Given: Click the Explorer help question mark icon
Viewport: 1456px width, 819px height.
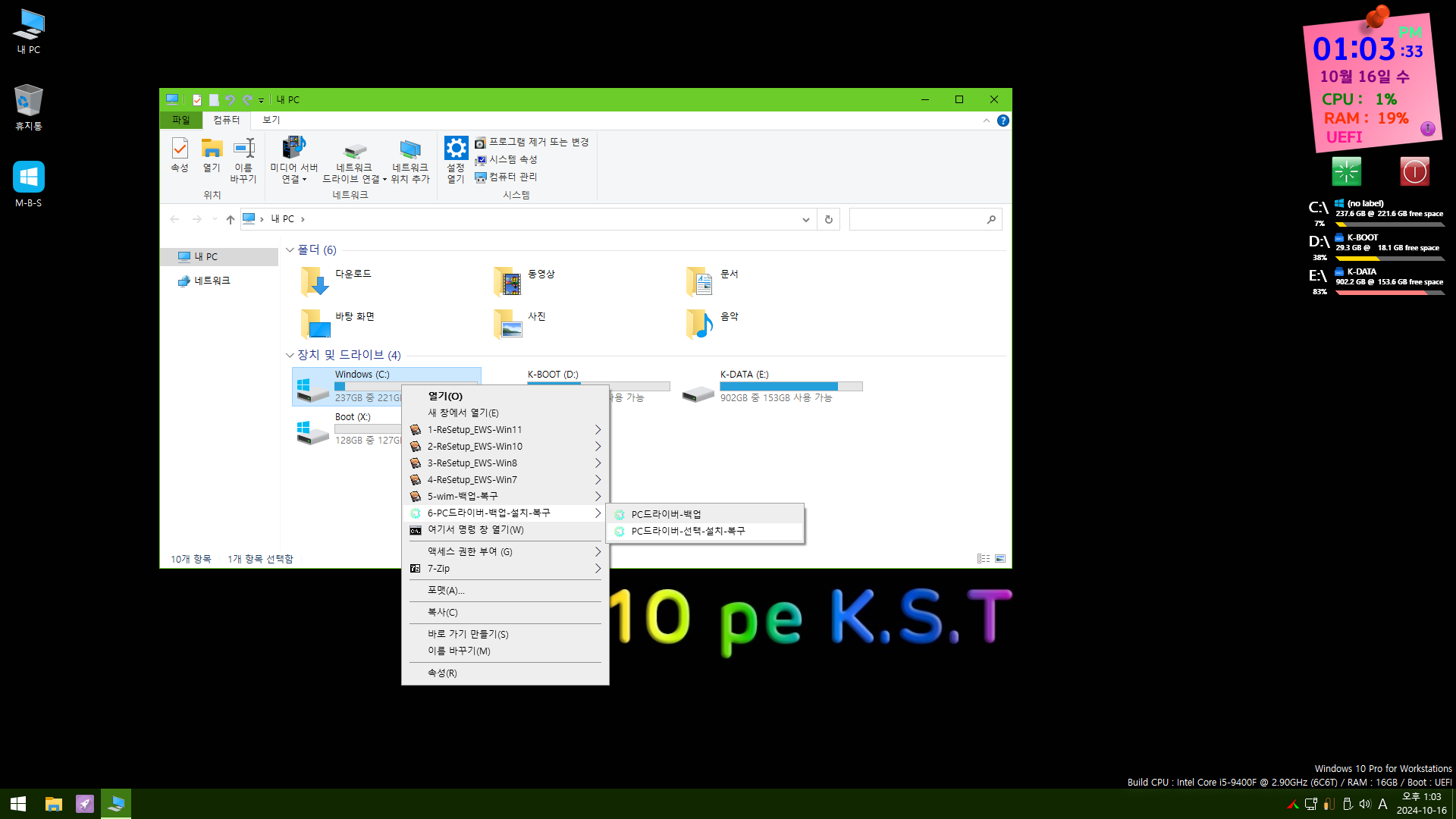Looking at the screenshot, I should point(1003,121).
